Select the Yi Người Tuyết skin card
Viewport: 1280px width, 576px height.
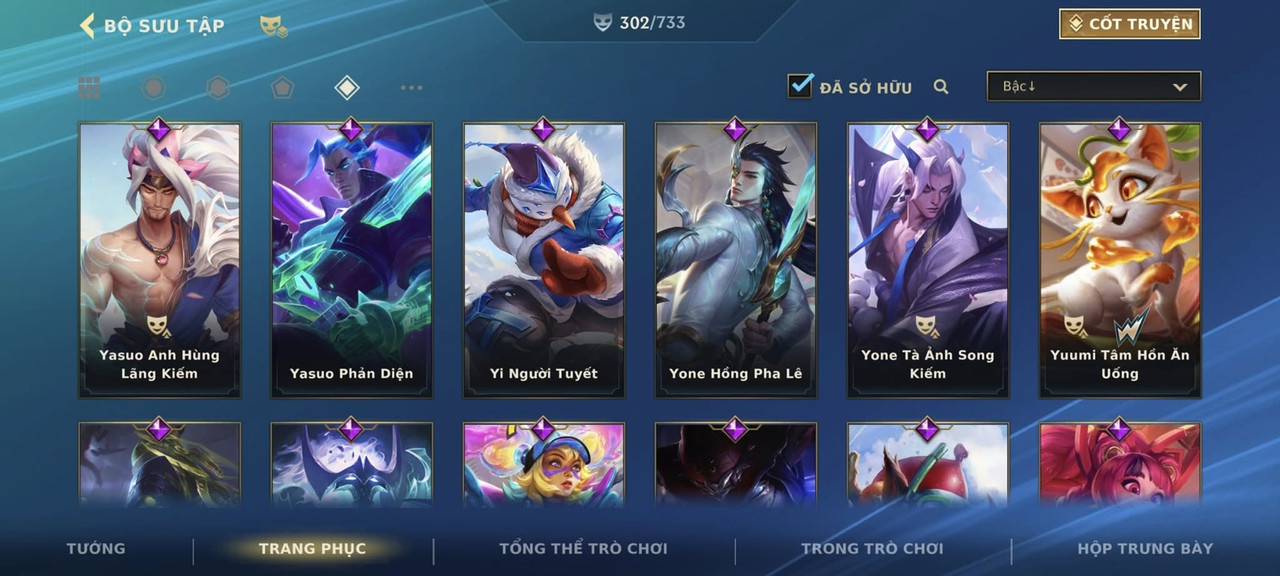tap(544, 260)
